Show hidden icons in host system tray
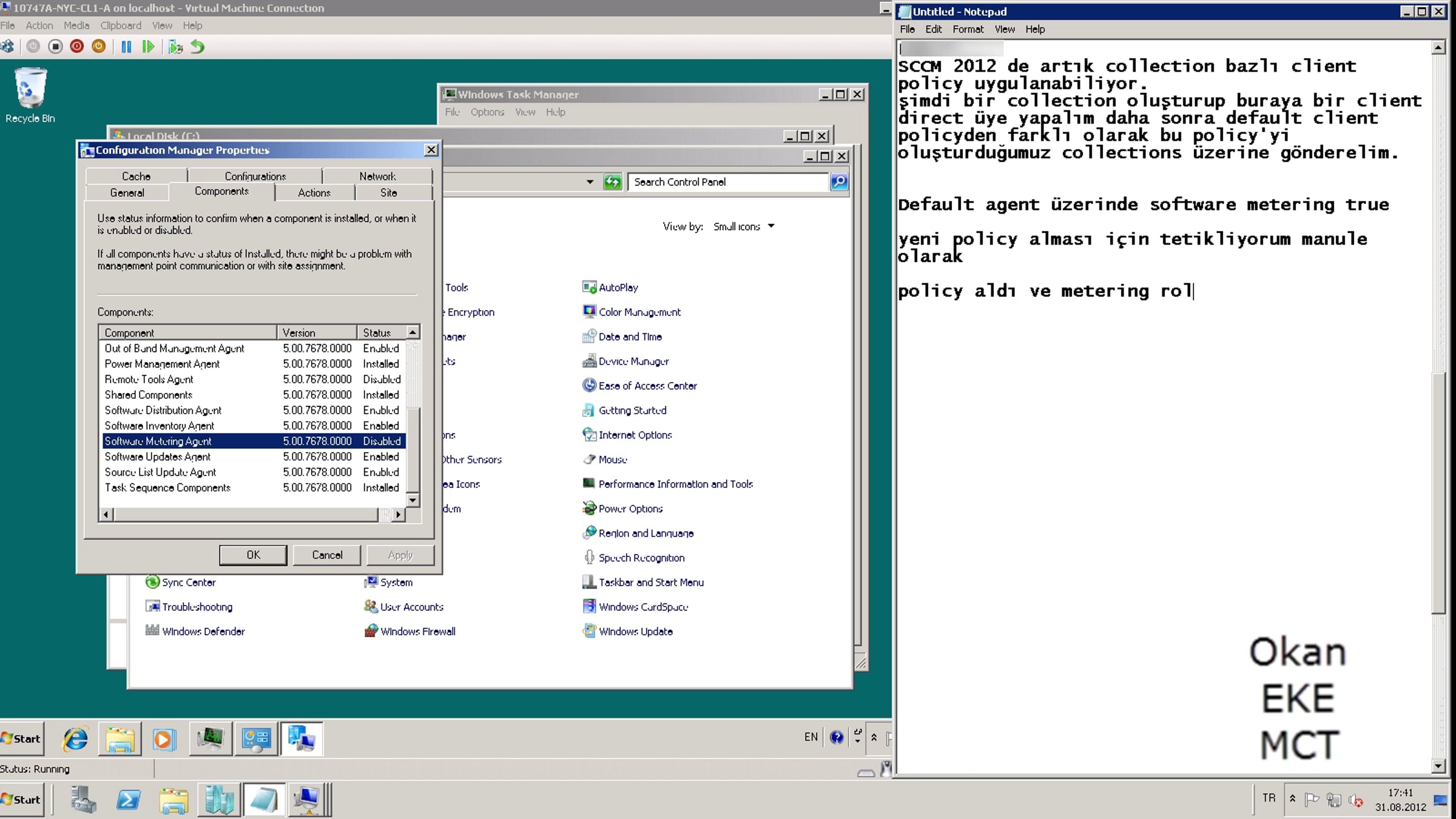 point(1293,798)
